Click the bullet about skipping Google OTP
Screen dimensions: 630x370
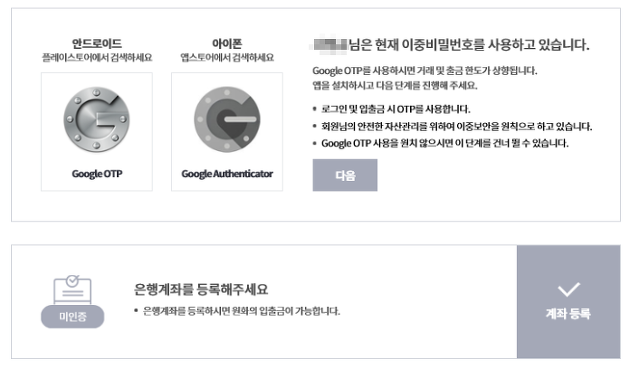(x=445, y=143)
